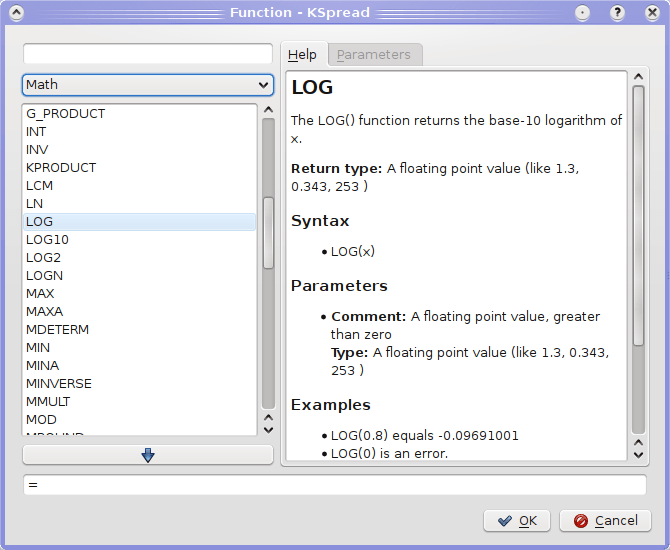
Task: Click function list scrollbar up arrow at top
Action: [268, 110]
